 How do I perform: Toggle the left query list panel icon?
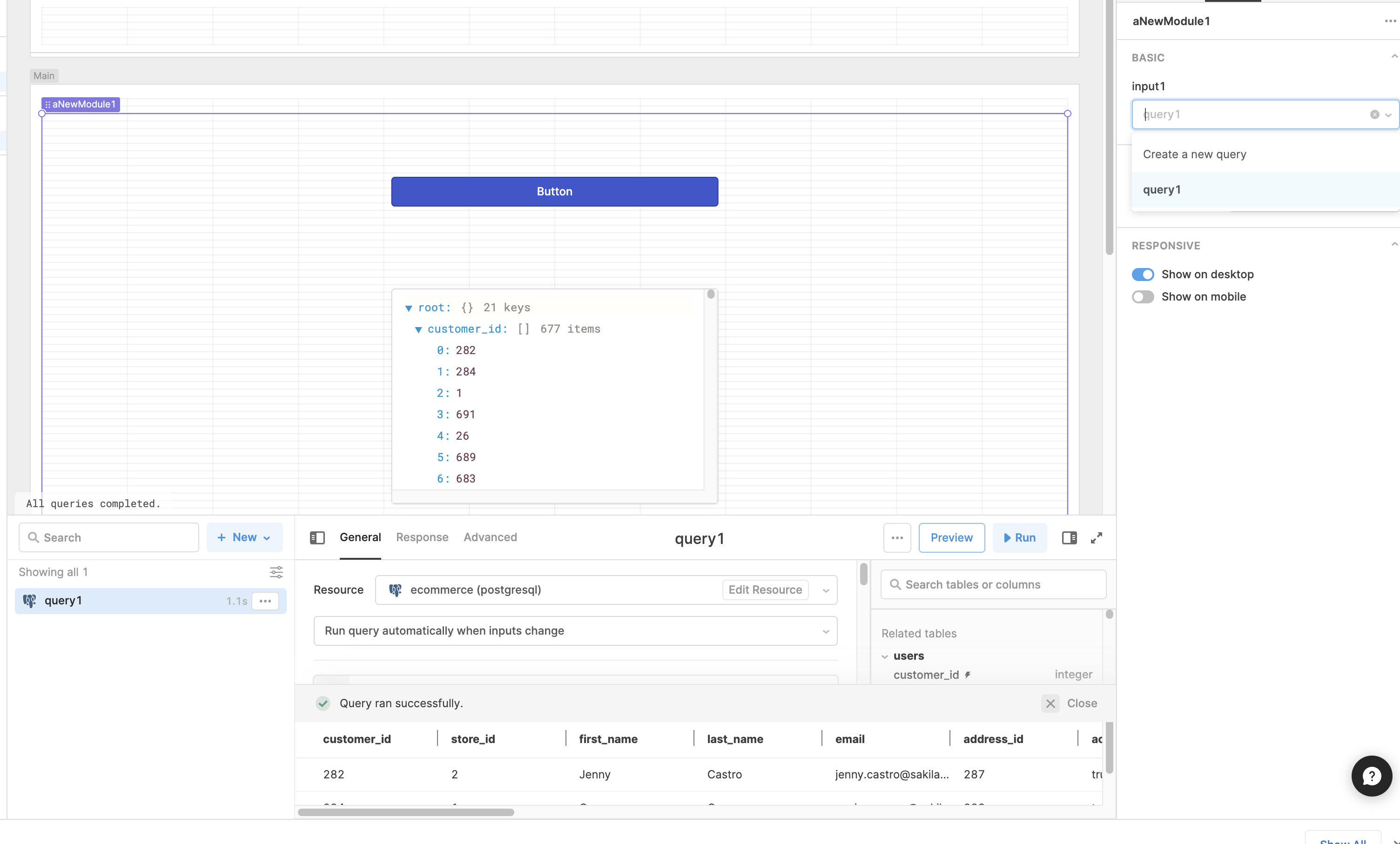coord(317,537)
